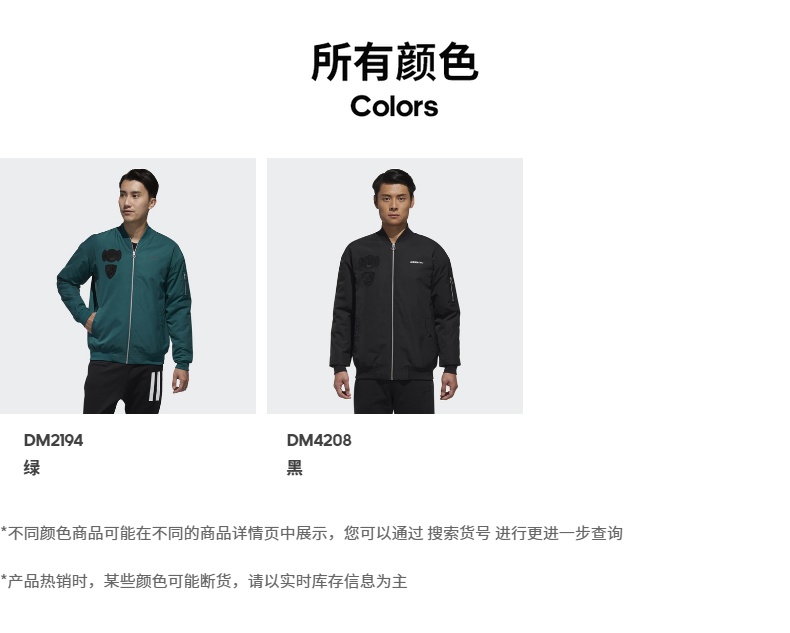Click the note about 不同颜色商品

312,533
